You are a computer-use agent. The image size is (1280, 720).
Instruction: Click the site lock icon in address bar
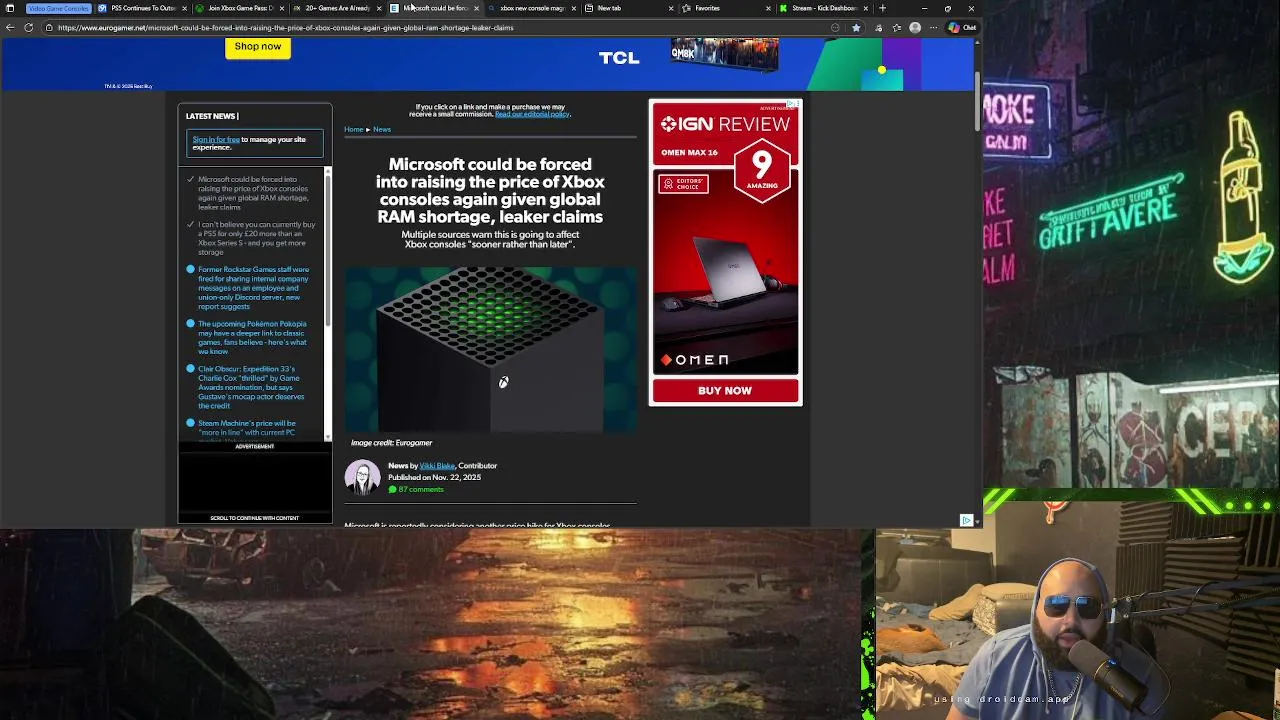(x=49, y=28)
